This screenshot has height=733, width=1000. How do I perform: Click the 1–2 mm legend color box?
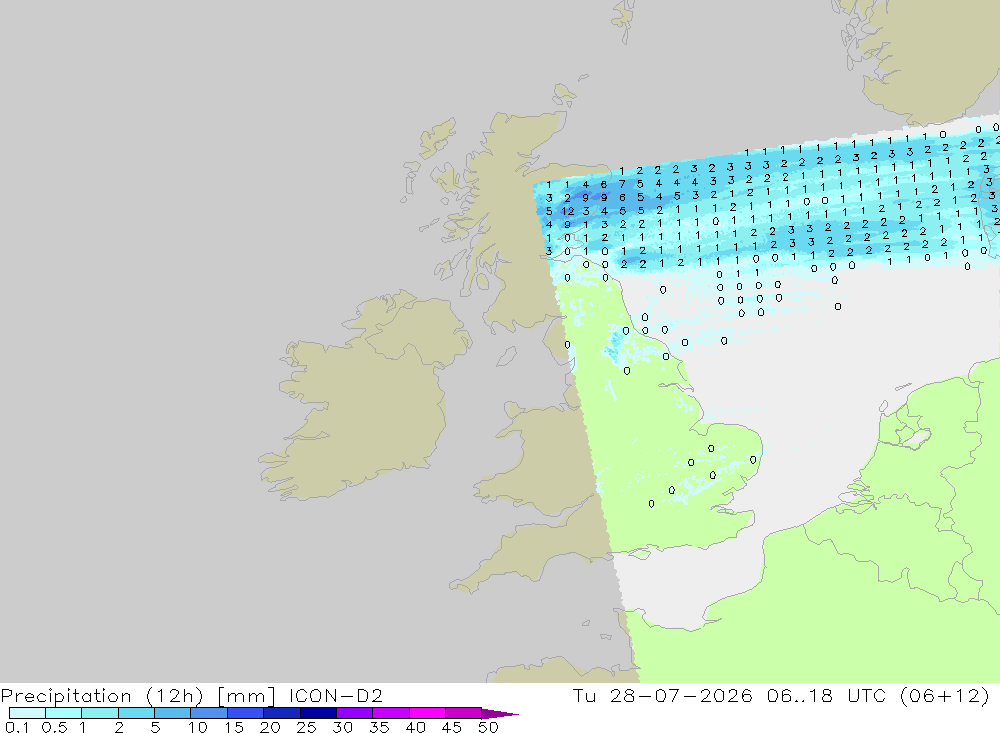pyautogui.click(x=99, y=713)
